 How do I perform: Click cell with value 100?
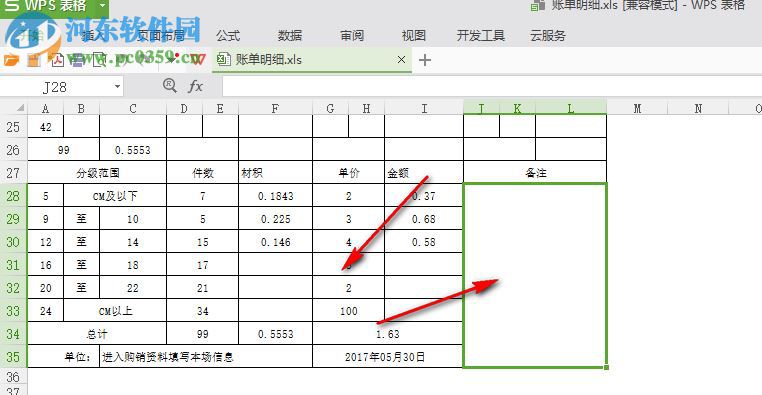pos(348,311)
